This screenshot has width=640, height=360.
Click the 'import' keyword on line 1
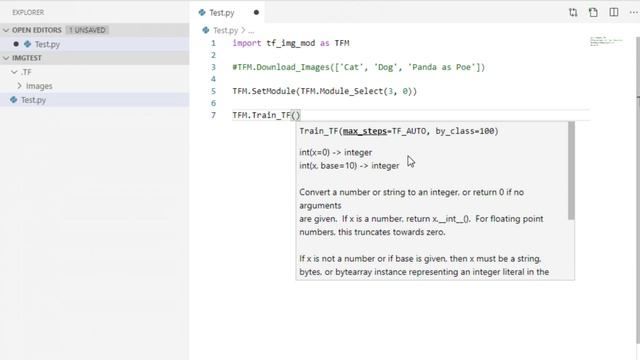click(247, 43)
